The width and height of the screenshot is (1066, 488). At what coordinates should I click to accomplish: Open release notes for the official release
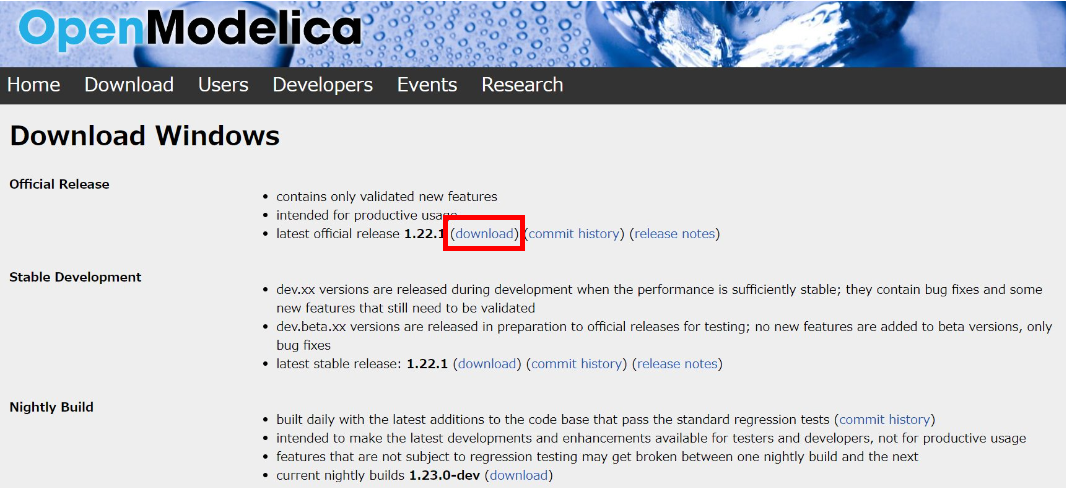click(x=675, y=234)
